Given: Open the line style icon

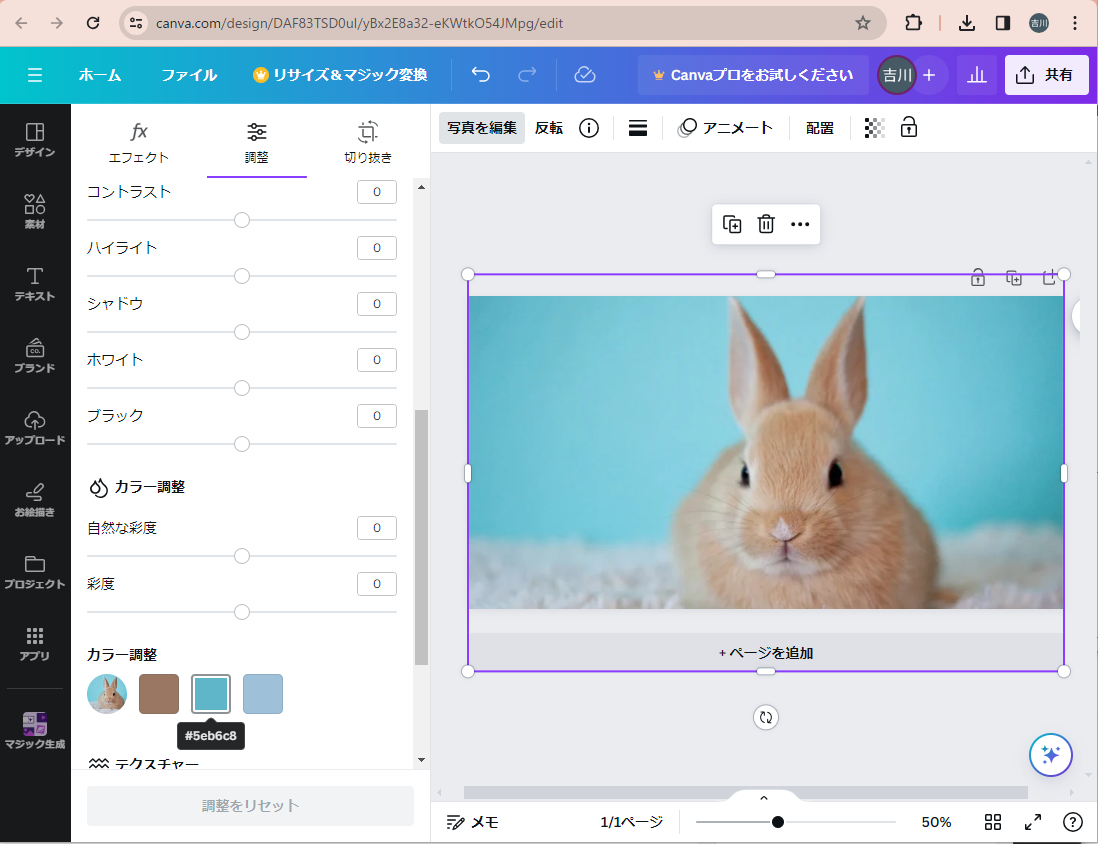Looking at the screenshot, I should [638, 128].
